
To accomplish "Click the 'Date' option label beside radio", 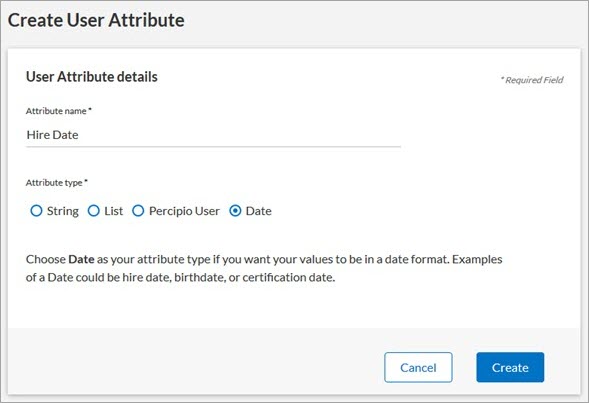I will (258, 211).
